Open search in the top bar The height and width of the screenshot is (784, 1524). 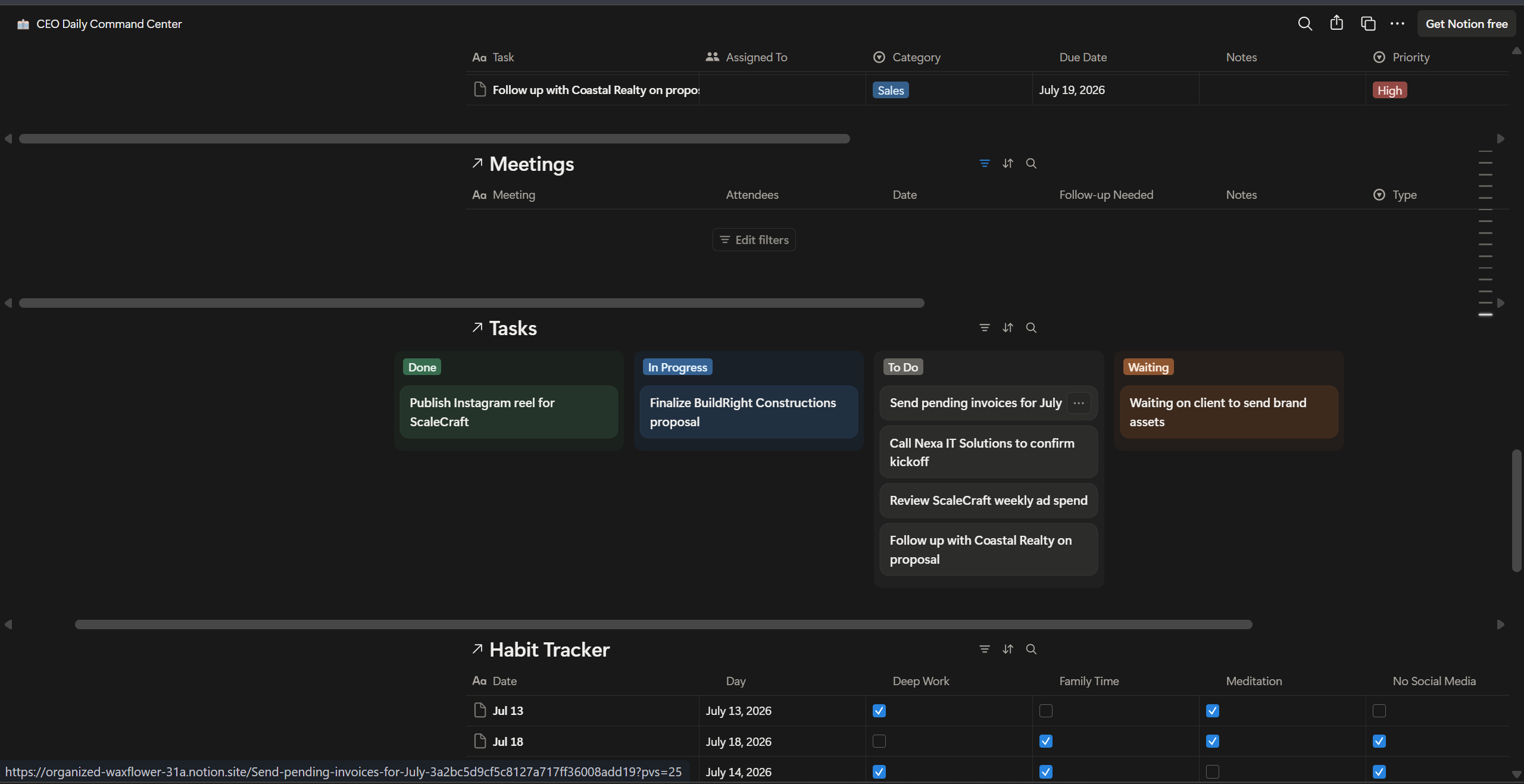pos(1305,24)
